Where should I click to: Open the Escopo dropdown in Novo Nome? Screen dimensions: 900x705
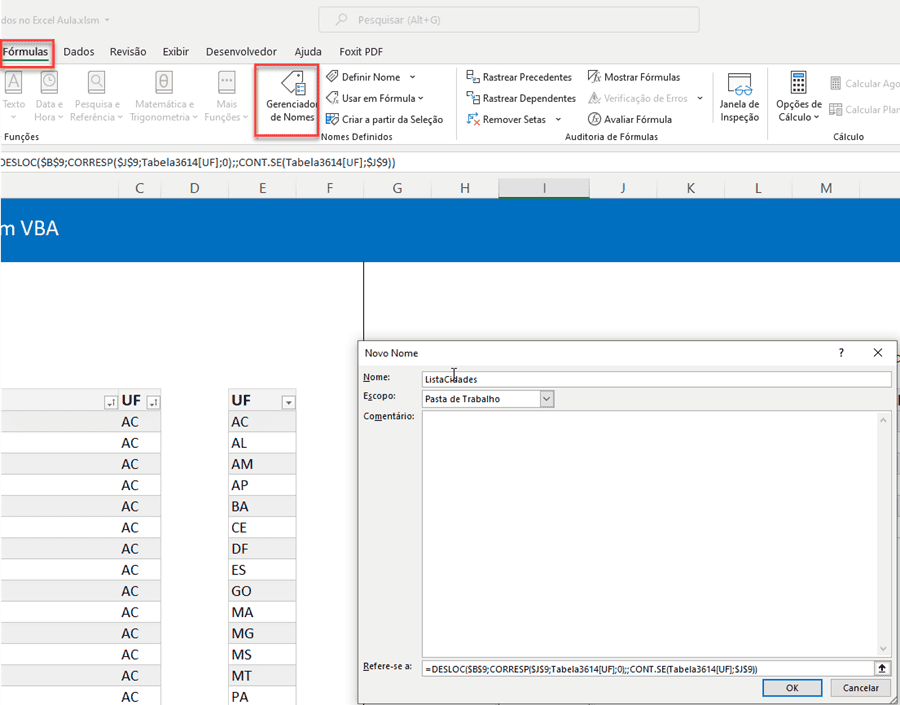(546, 398)
